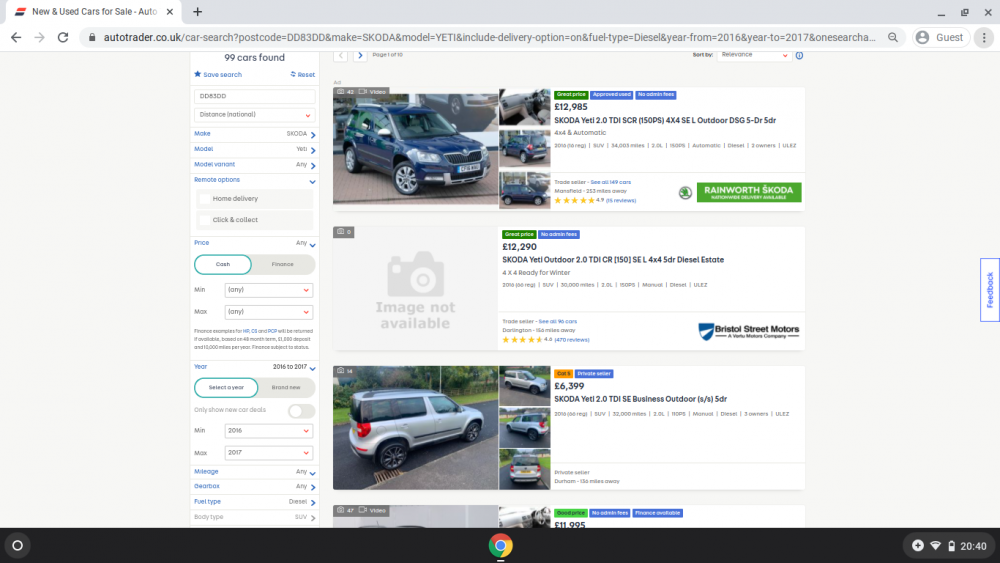Open Chrome three-dot menu
This screenshot has width=1000, height=563.
pos(984,38)
